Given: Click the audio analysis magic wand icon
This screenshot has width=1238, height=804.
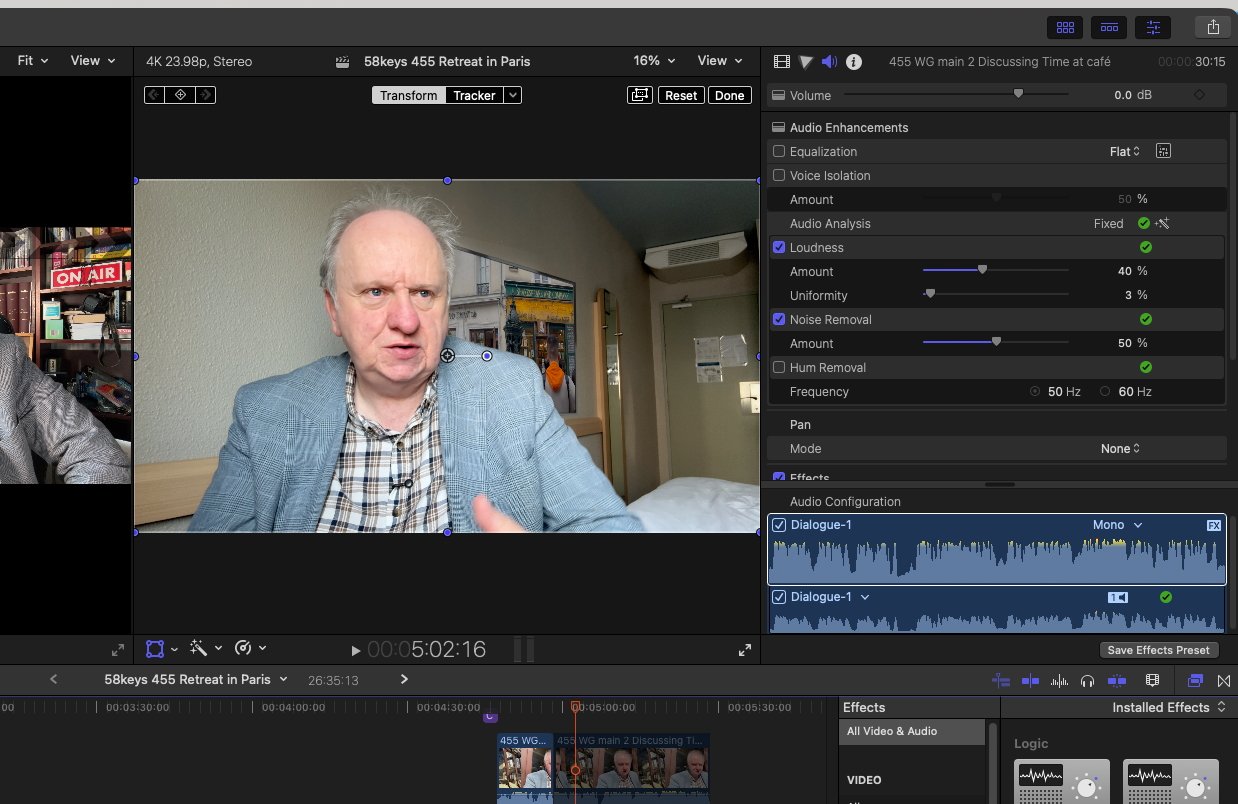Looking at the screenshot, I should (1162, 224).
